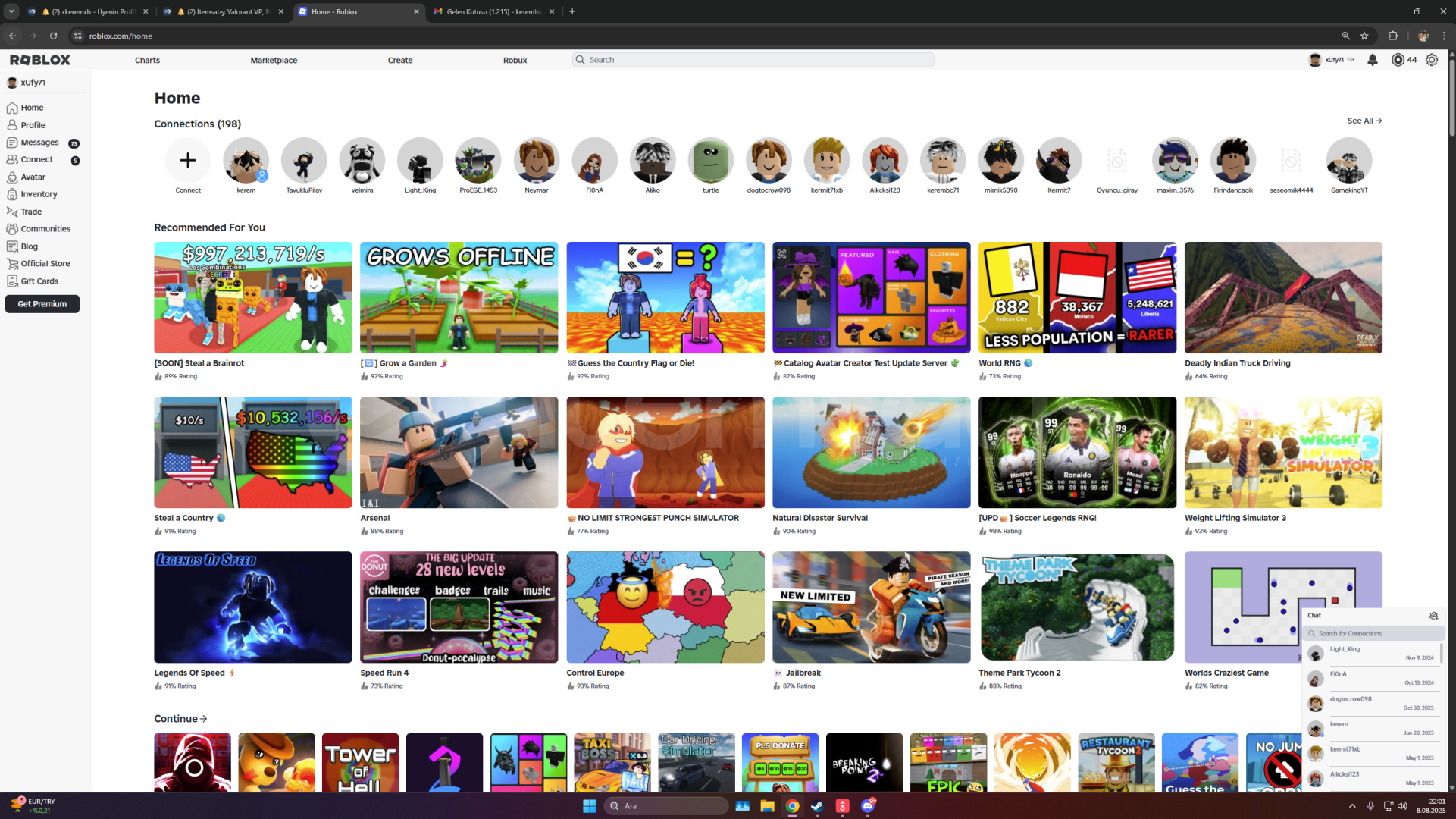Open the tab search dropdown arrow
The height and width of the screenshot is (819, 1456).
pos(11,11)
